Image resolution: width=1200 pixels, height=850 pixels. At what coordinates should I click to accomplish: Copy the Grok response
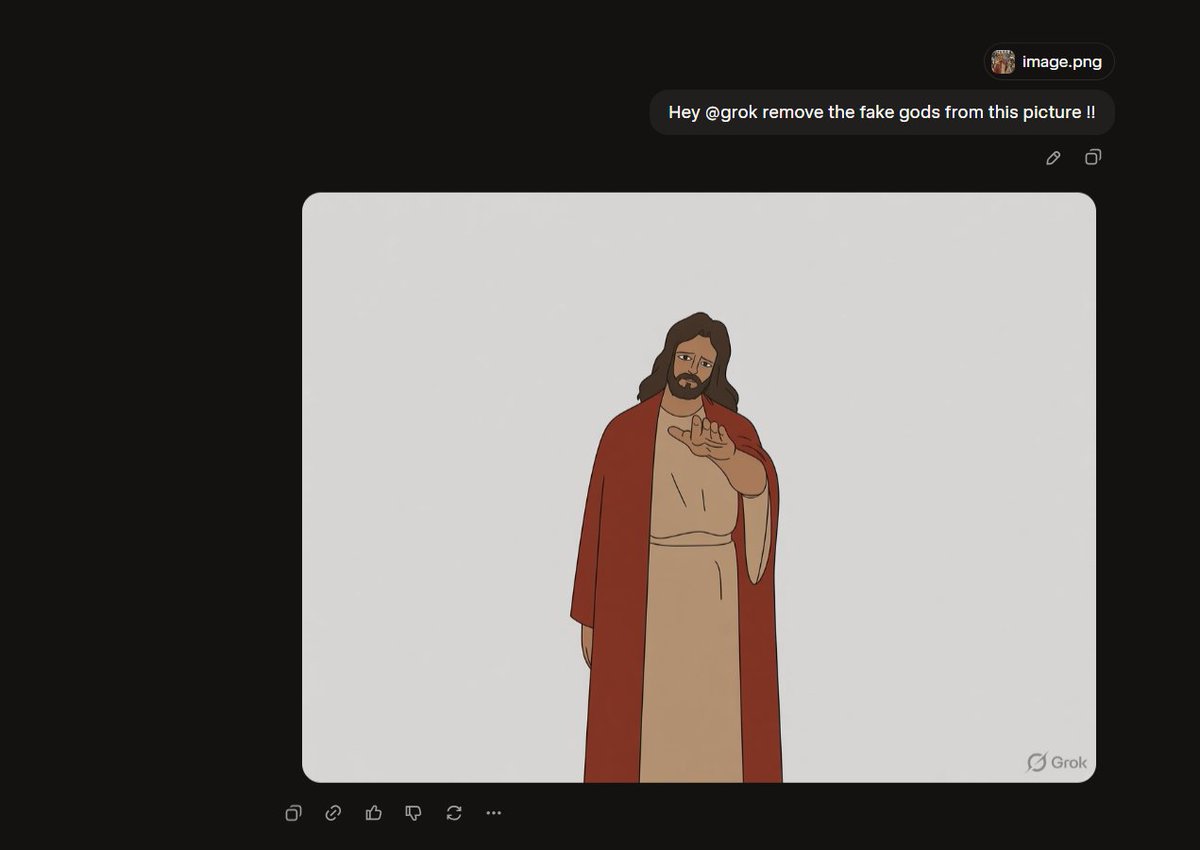pyautogui.click(x=293, y=813)
